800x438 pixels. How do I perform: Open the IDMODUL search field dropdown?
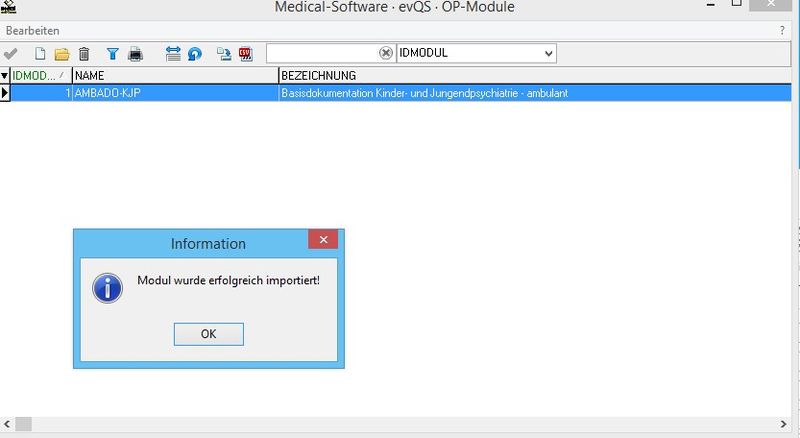[548, 53]
